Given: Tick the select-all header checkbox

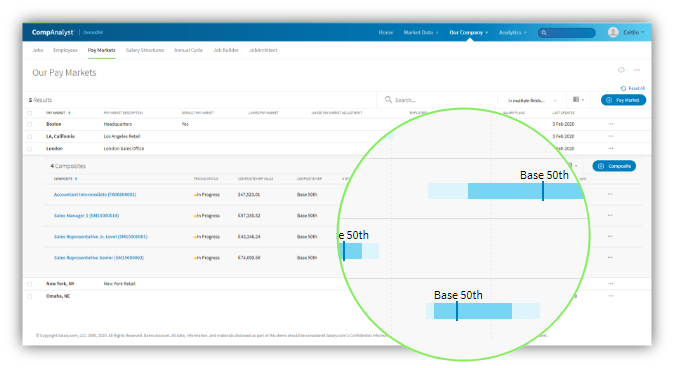Looking at the screenshot, I should coord(30,113).
